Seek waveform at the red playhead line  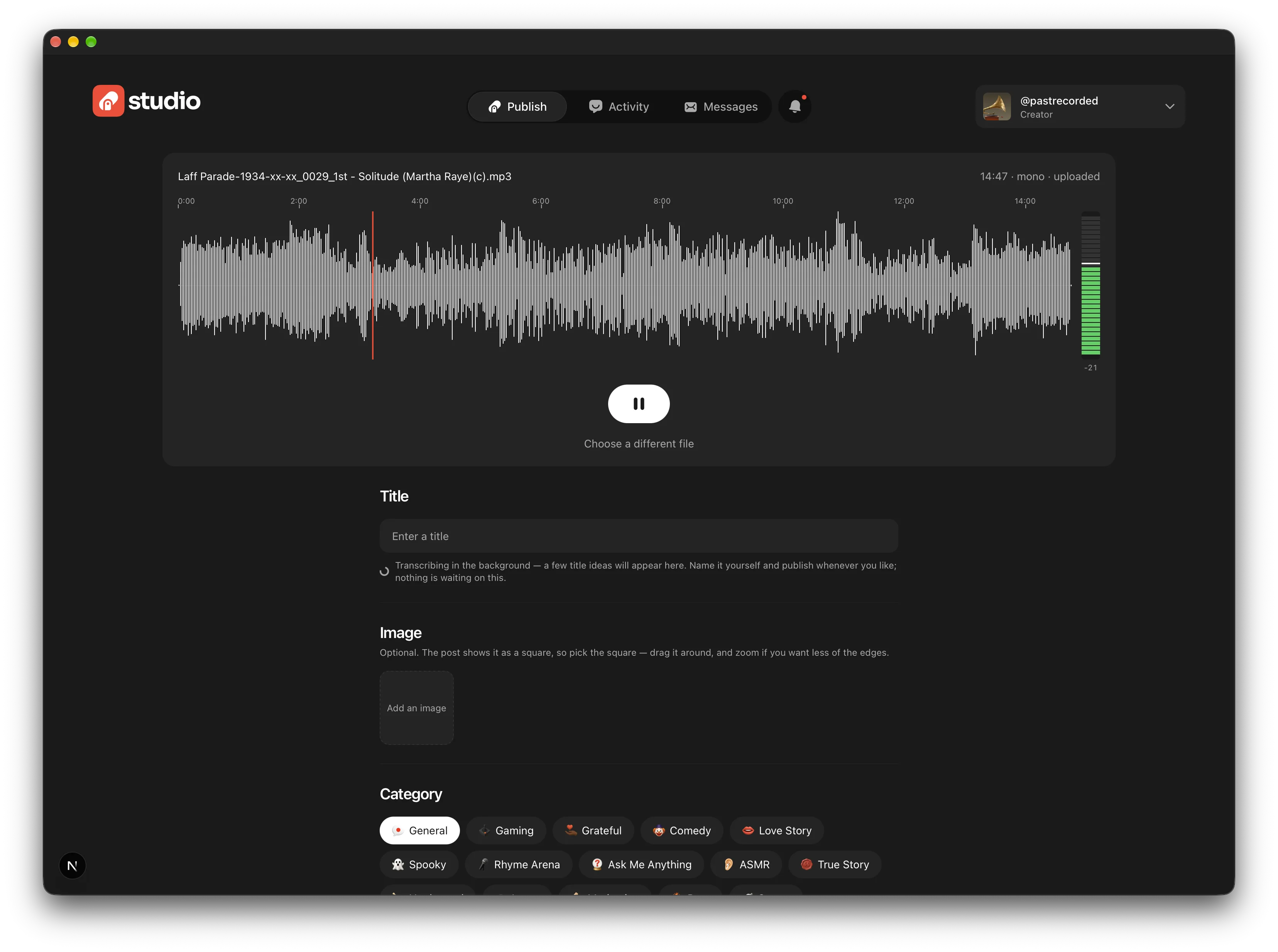pos(373,285)
